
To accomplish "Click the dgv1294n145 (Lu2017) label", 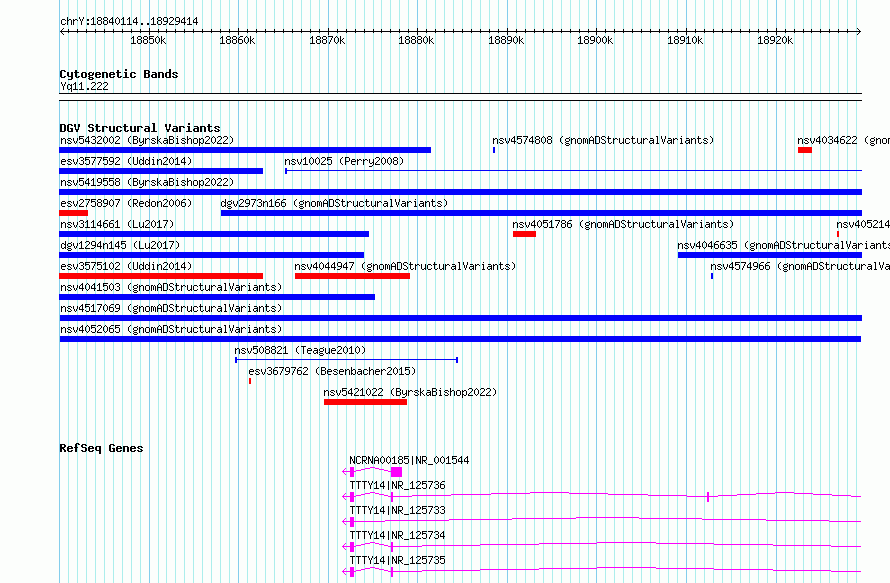I will coord(120,245).
